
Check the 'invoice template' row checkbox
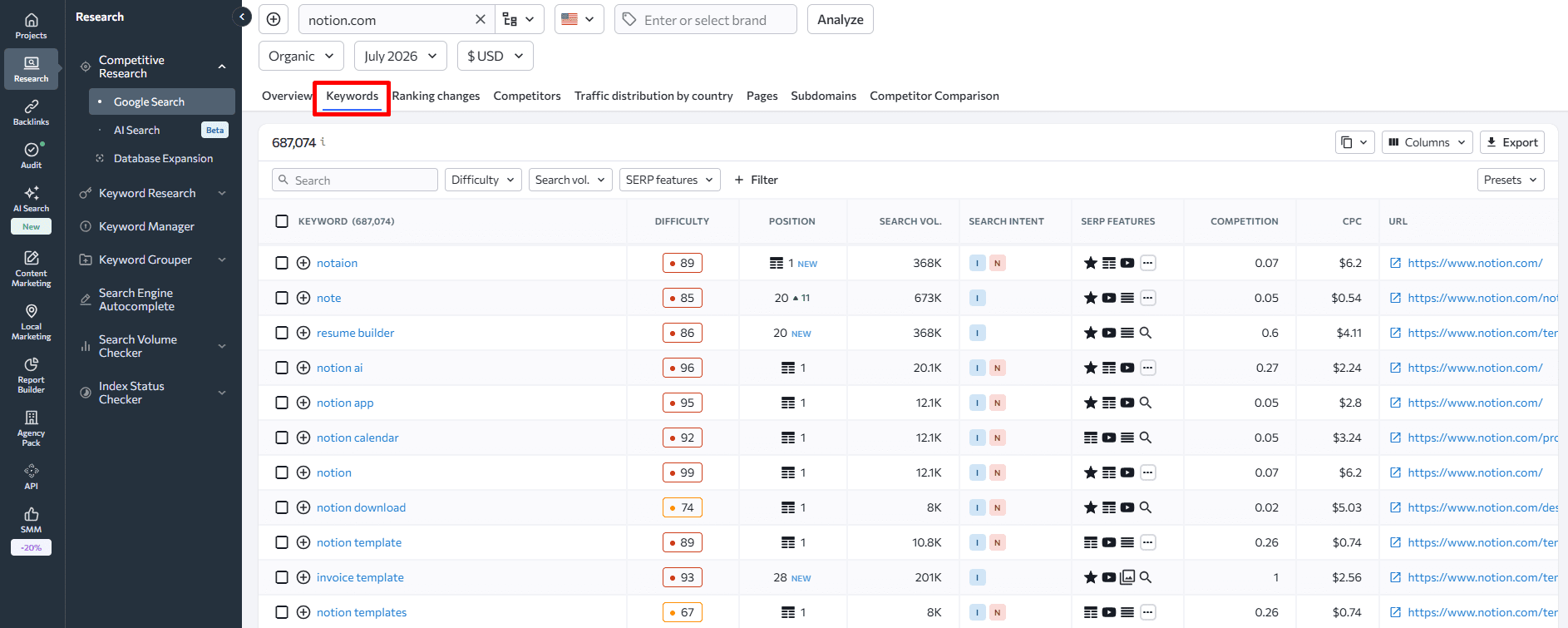(282, 577)
